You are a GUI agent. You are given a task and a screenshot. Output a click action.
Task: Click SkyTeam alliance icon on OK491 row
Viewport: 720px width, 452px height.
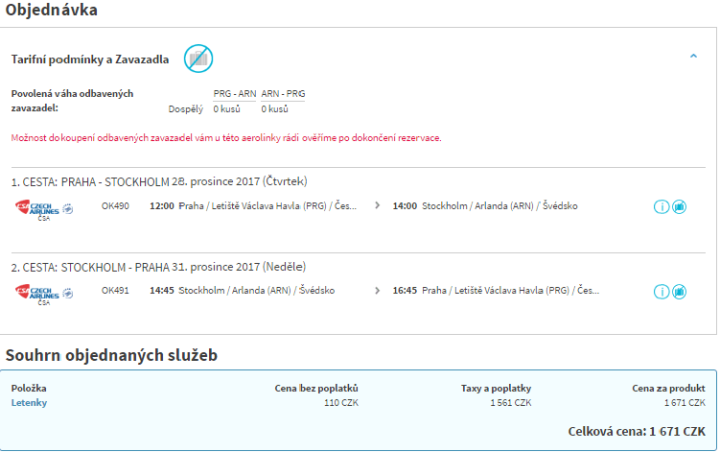(69, 293)
